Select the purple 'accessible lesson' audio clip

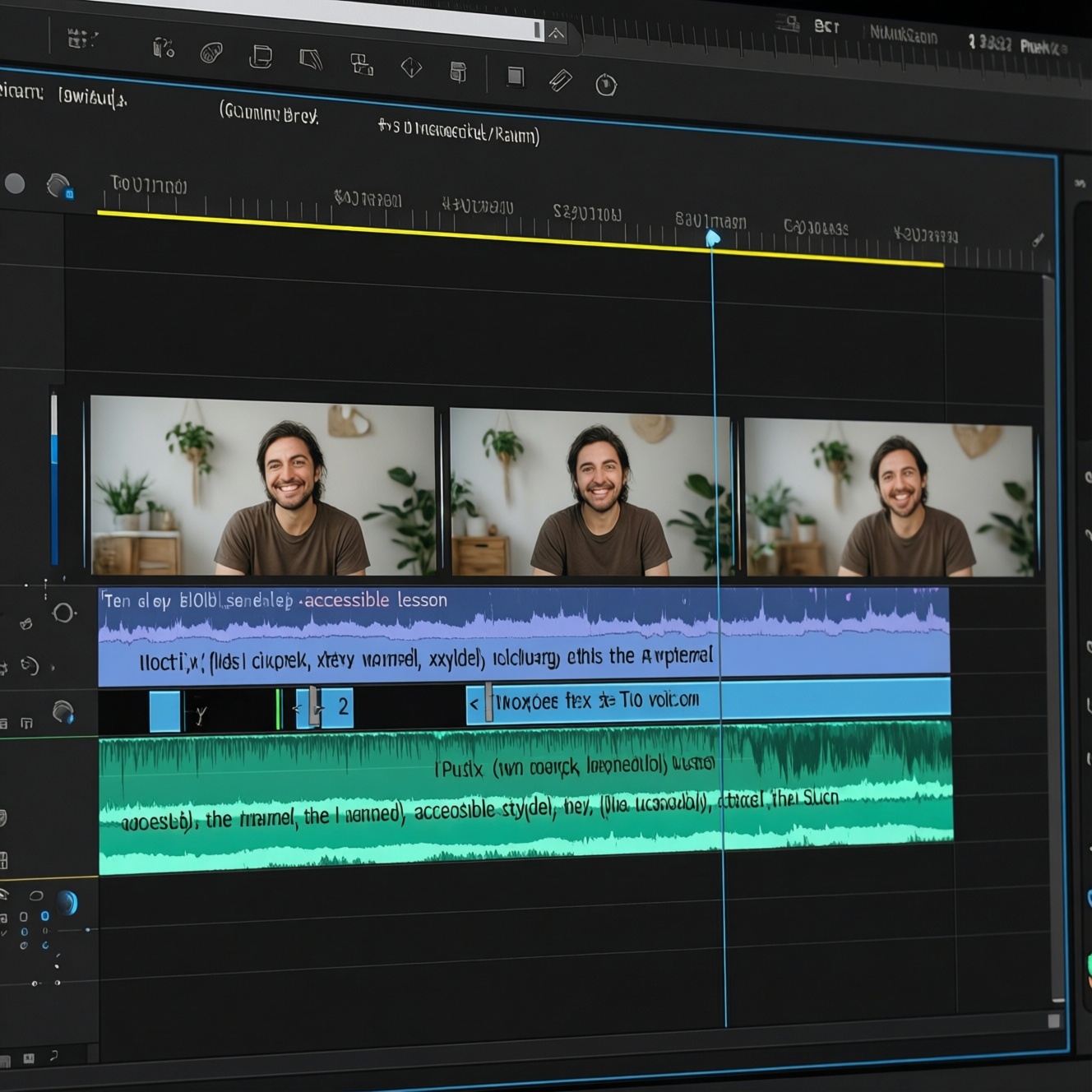tap(524, 636)
